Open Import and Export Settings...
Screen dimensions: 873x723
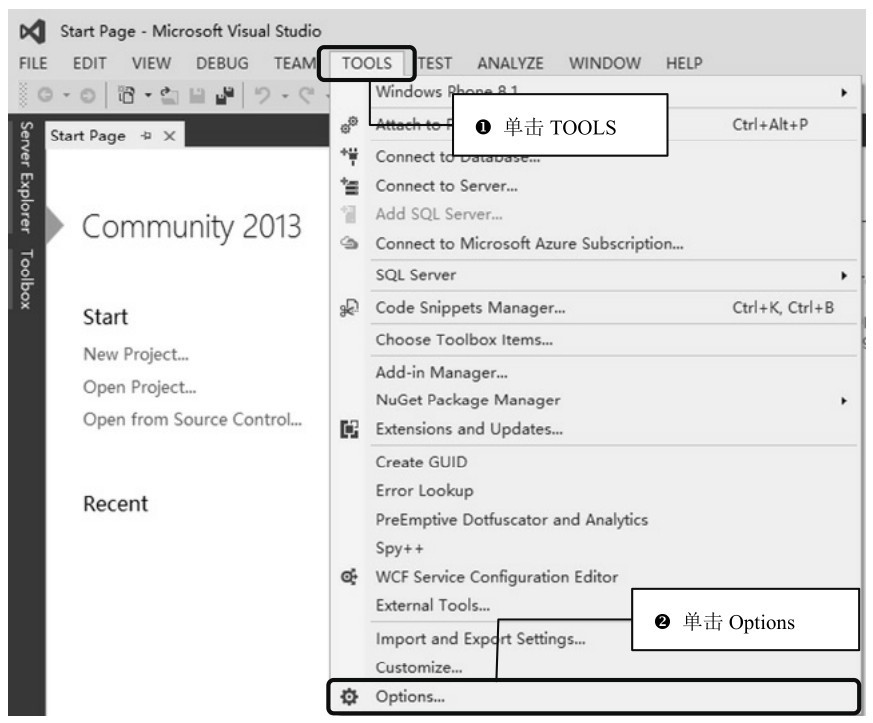click(x=482, y=639)
